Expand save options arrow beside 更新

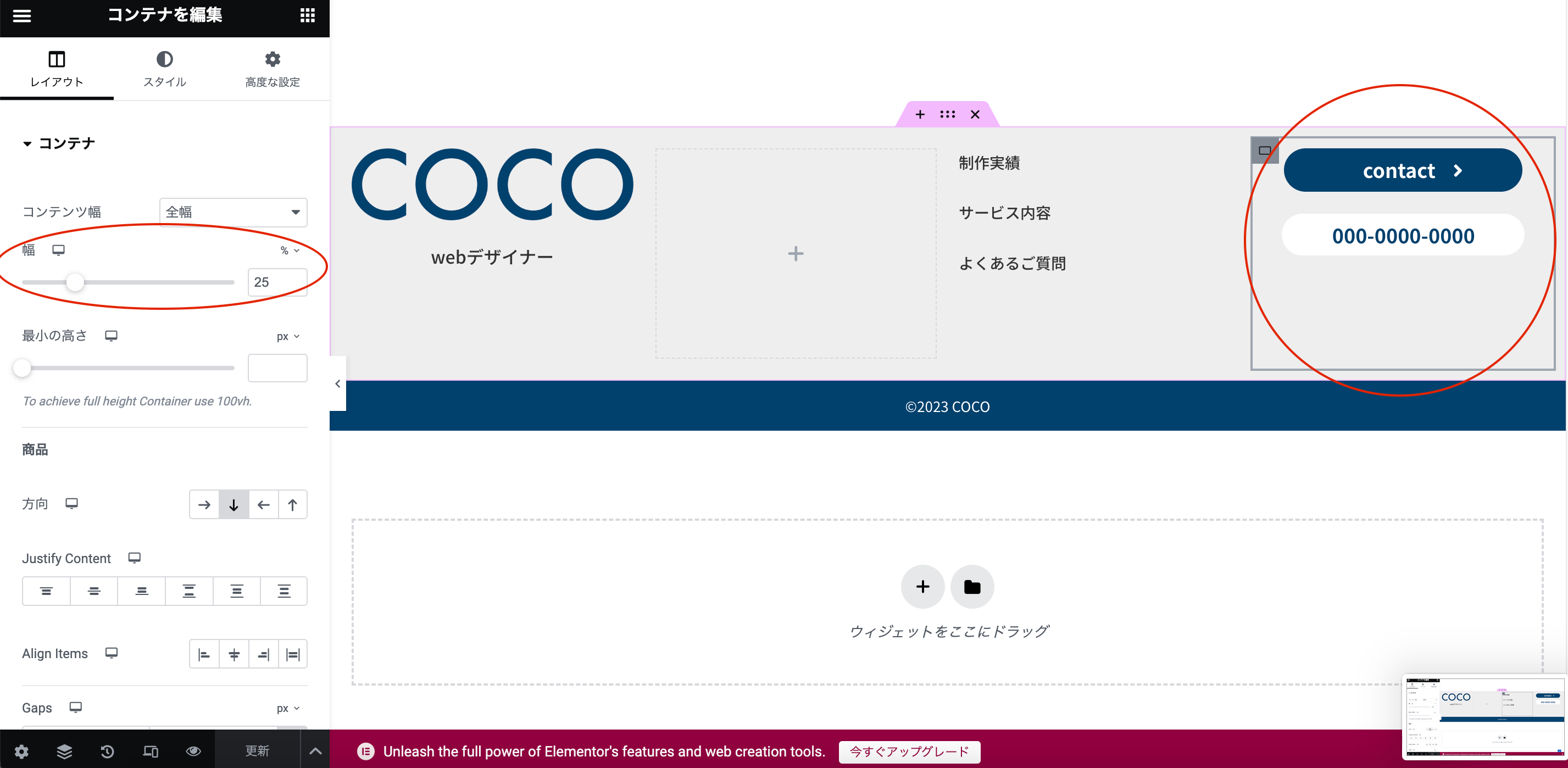[x=315, y=751]
